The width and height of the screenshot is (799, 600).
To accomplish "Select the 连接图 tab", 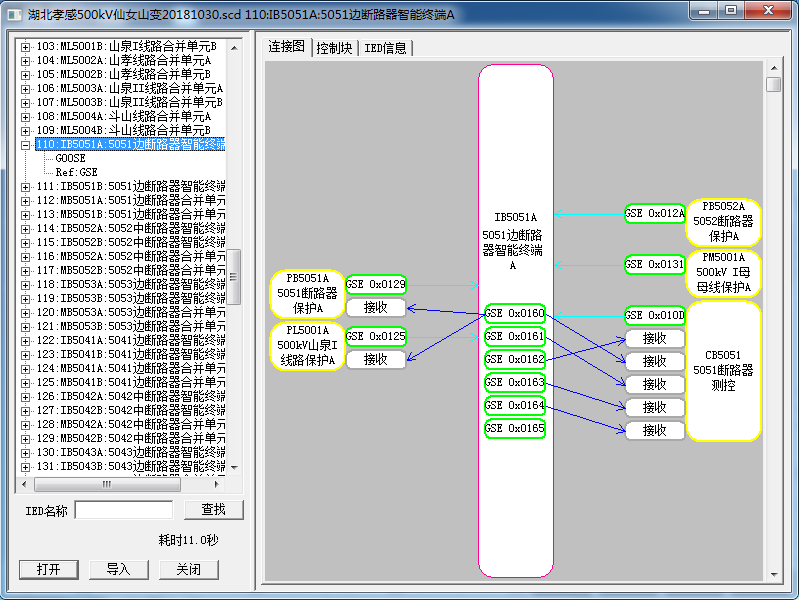I will pos(287,47).
